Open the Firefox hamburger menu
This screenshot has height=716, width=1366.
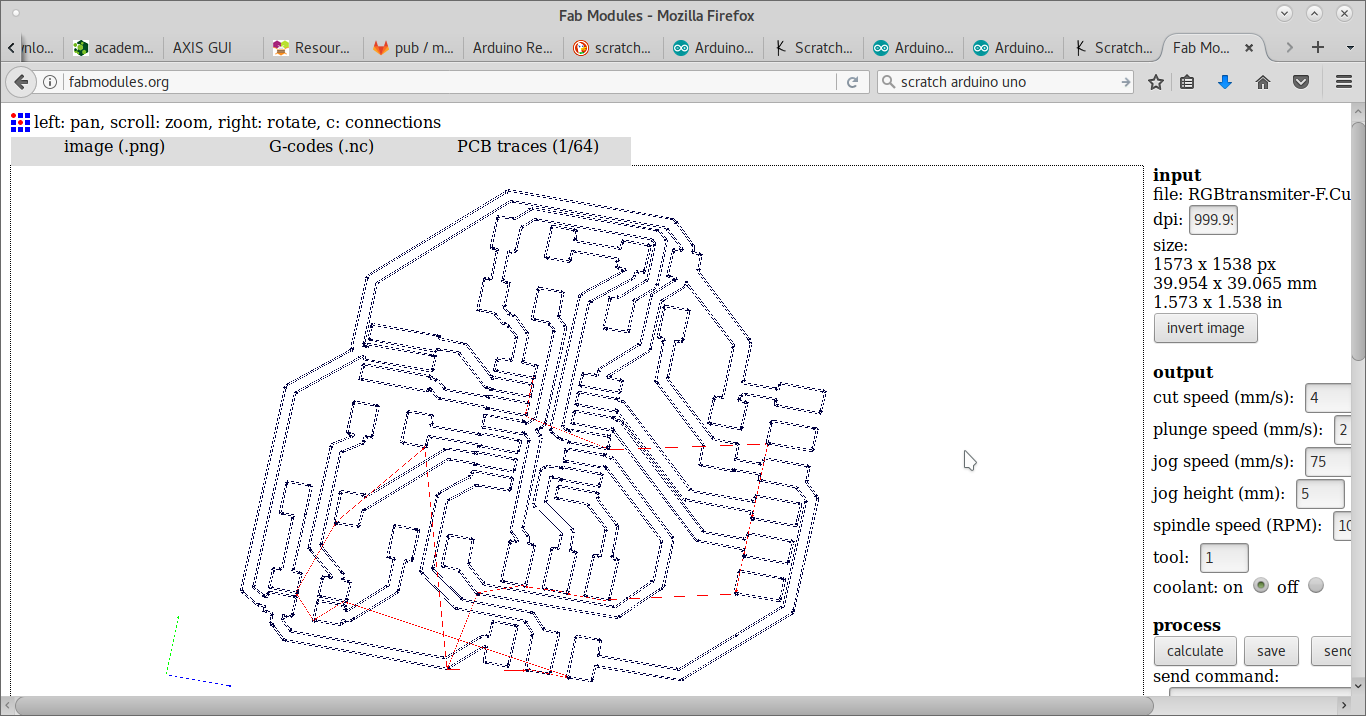tap(1344, 82)
